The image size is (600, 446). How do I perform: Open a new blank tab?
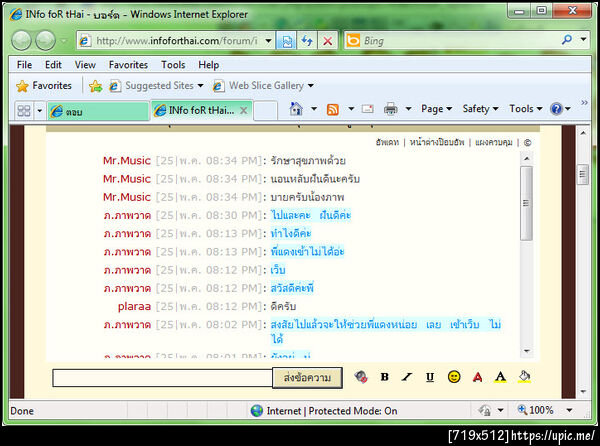click(265, 111)
